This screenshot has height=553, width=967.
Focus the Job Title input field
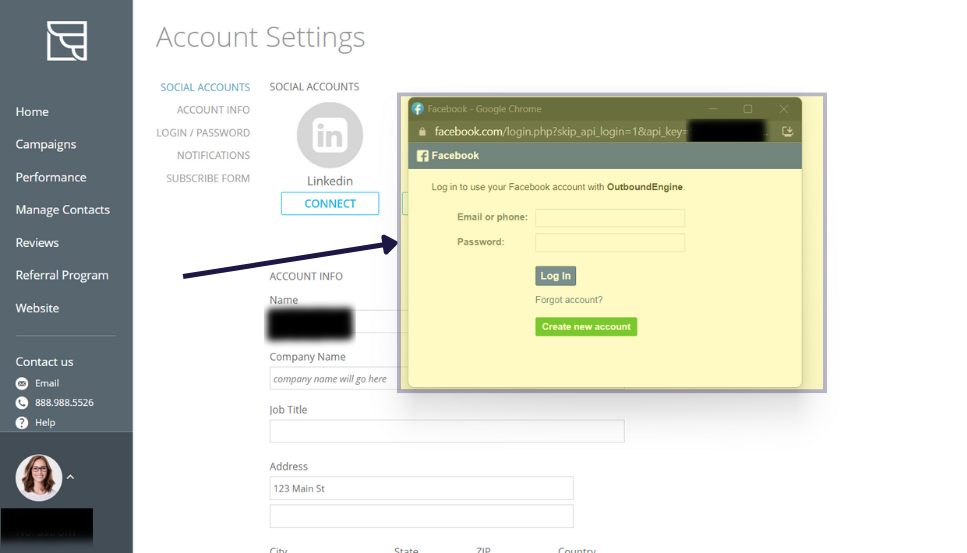tap(447, 431)
